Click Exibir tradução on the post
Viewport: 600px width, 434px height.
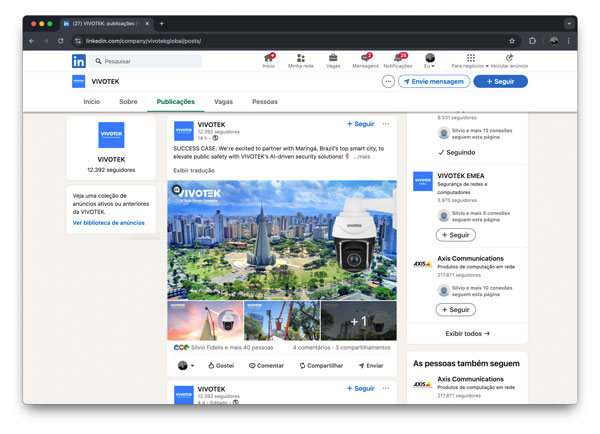point(194,171)
